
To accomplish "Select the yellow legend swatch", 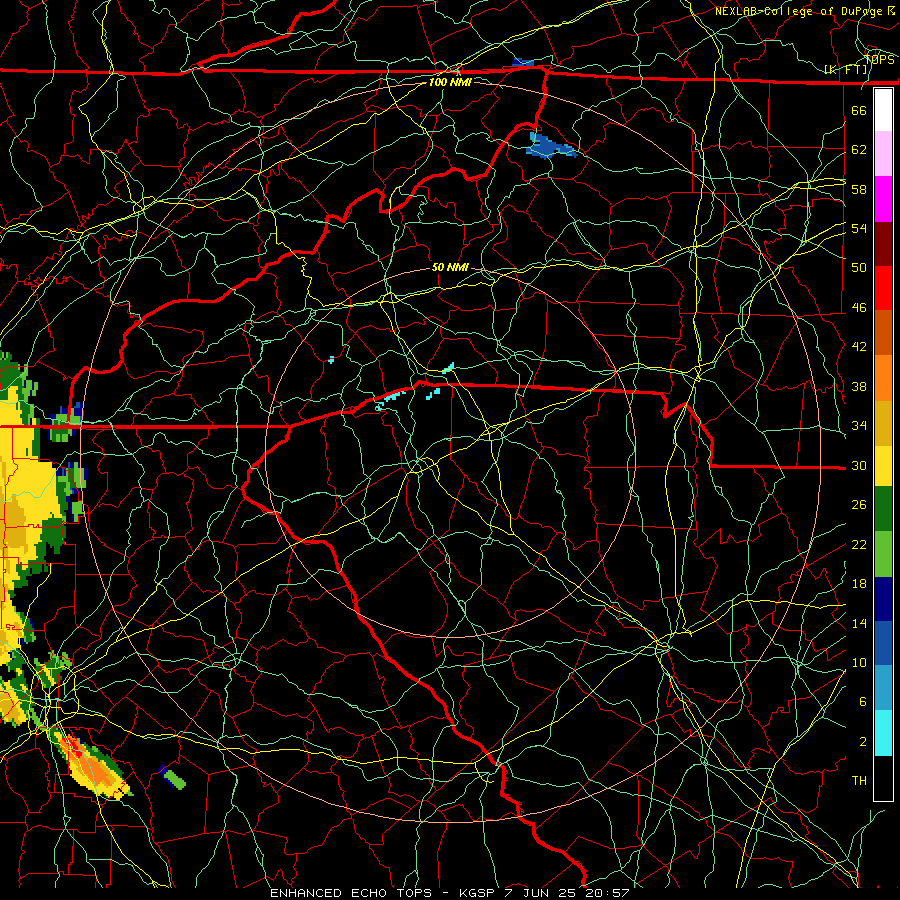I will (x=883, y=465).
